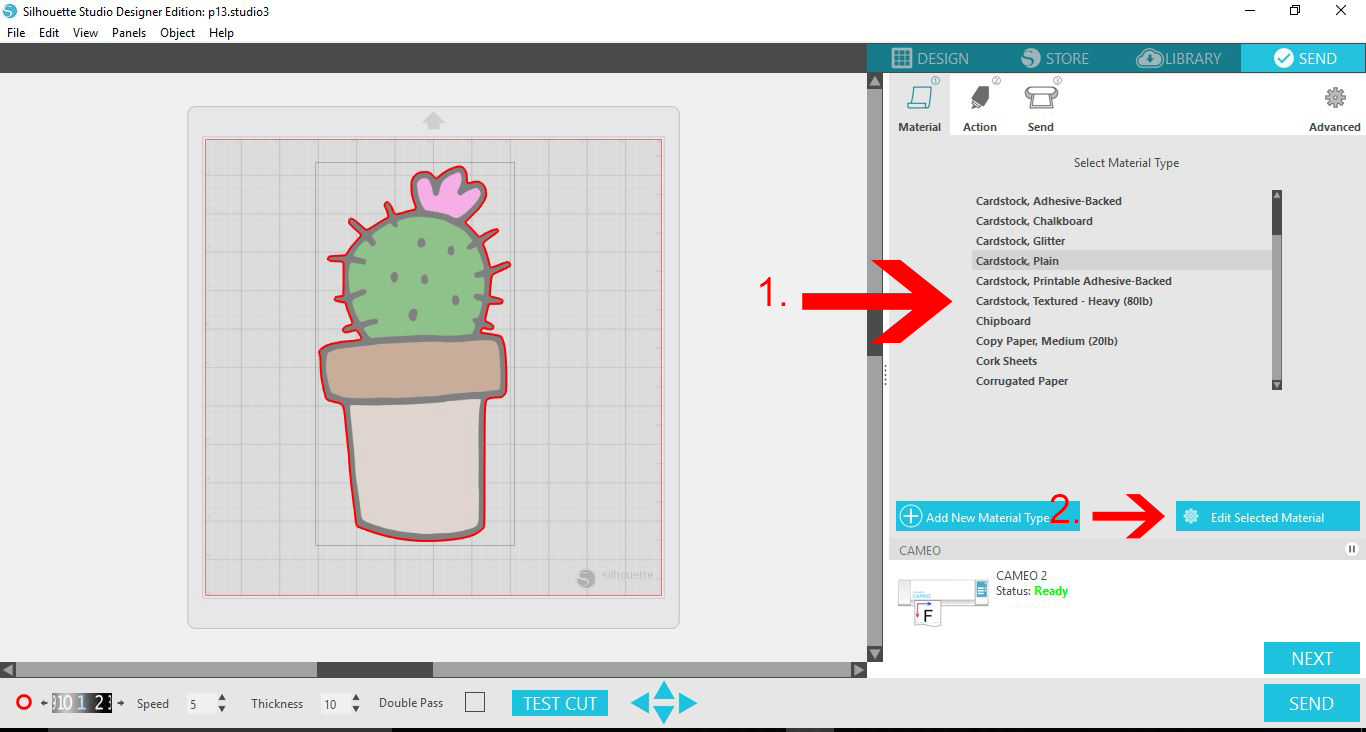Open the Action step icon
The image size is (1366, 732).
[x=979, y=98]
